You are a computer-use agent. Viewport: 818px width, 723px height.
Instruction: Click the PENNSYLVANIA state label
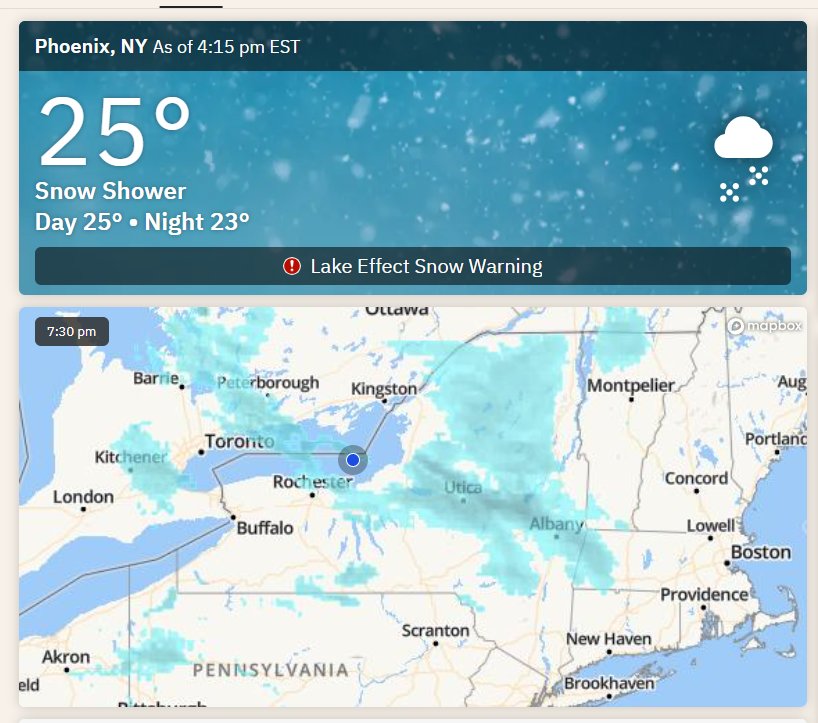271,670
